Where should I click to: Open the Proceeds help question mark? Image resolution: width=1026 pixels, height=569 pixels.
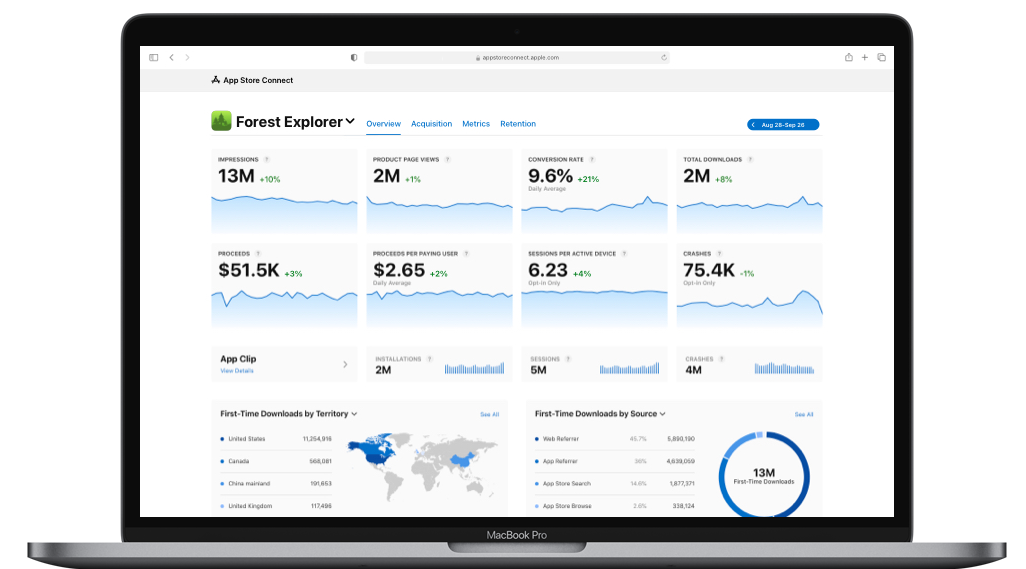258,254
